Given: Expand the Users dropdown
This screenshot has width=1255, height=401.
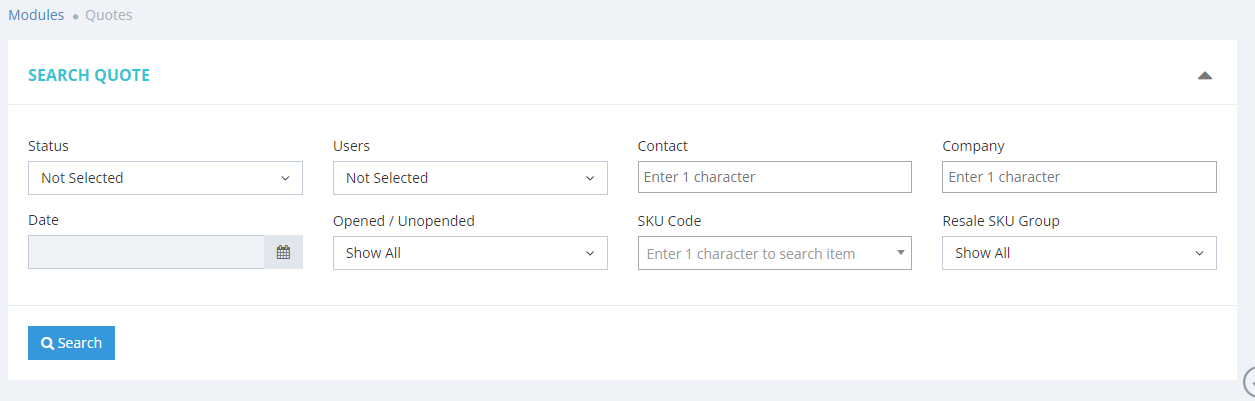Looking at the screenshot, I should pos(470,178).
